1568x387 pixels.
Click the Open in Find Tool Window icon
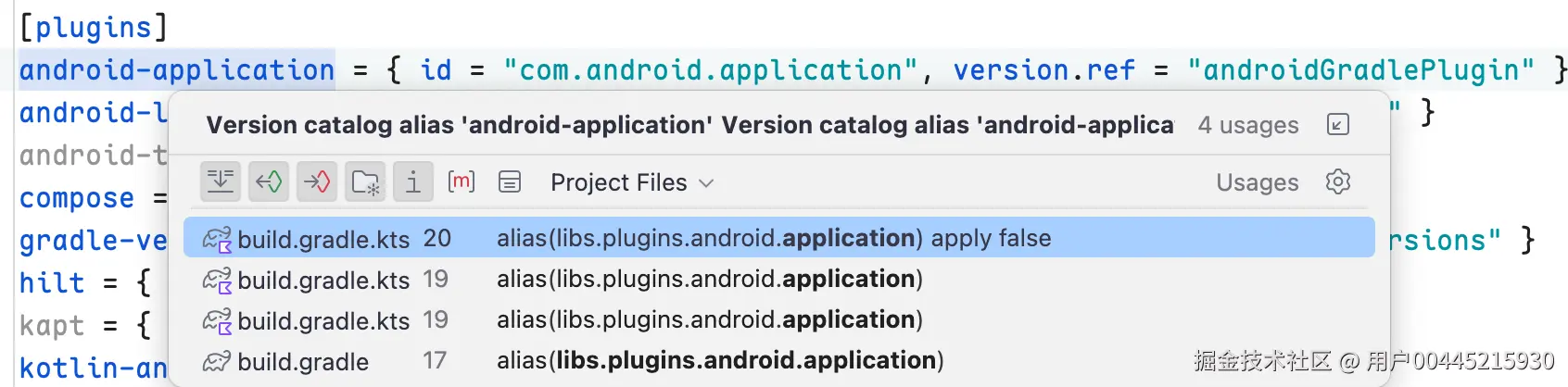point(1337,124)
